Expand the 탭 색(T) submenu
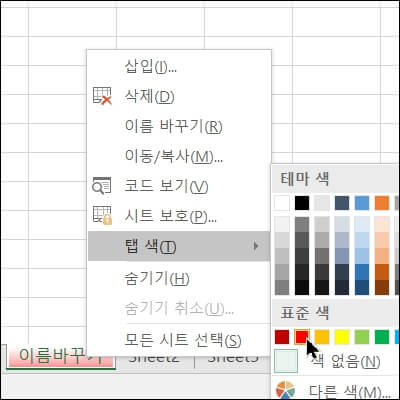Image resolution: width=400 pixels, height=400 pixels. click(x=178, y=246)
